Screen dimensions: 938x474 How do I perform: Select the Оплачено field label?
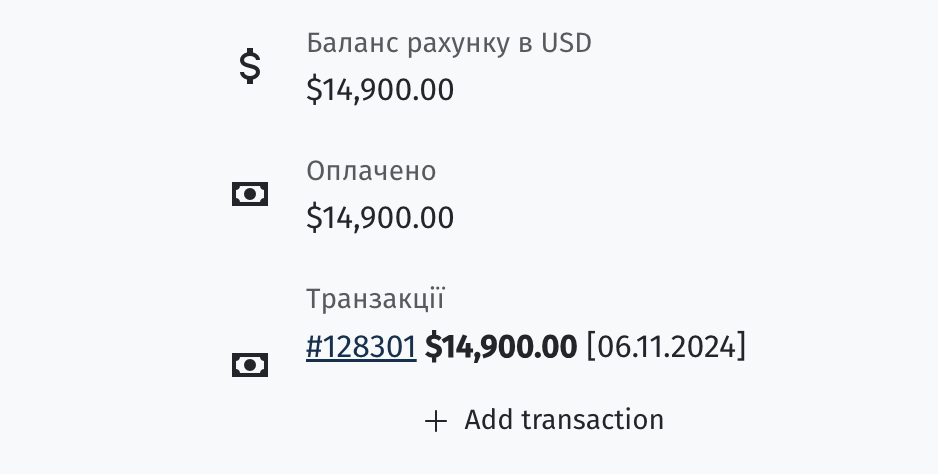point(371,171)
